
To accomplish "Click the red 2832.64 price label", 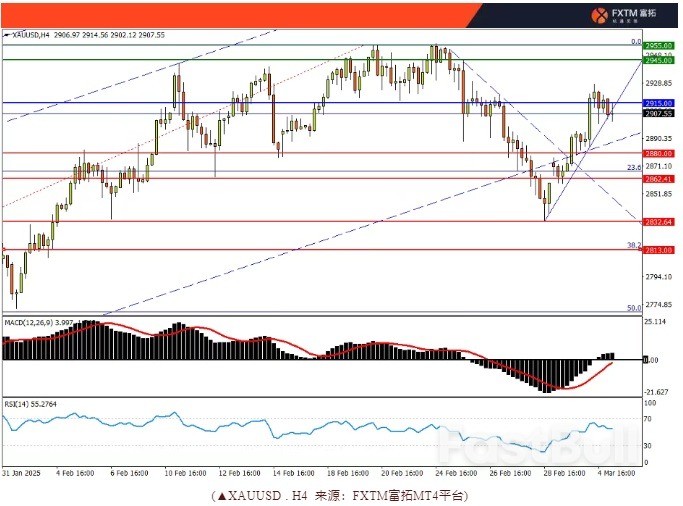I will [x=656, y=221].
